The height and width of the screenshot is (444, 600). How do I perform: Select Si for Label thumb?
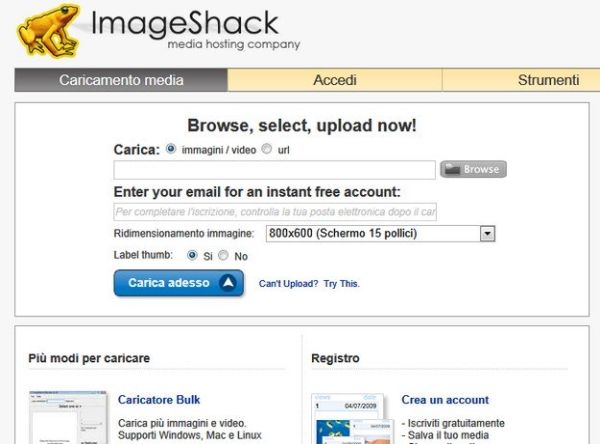193,255
